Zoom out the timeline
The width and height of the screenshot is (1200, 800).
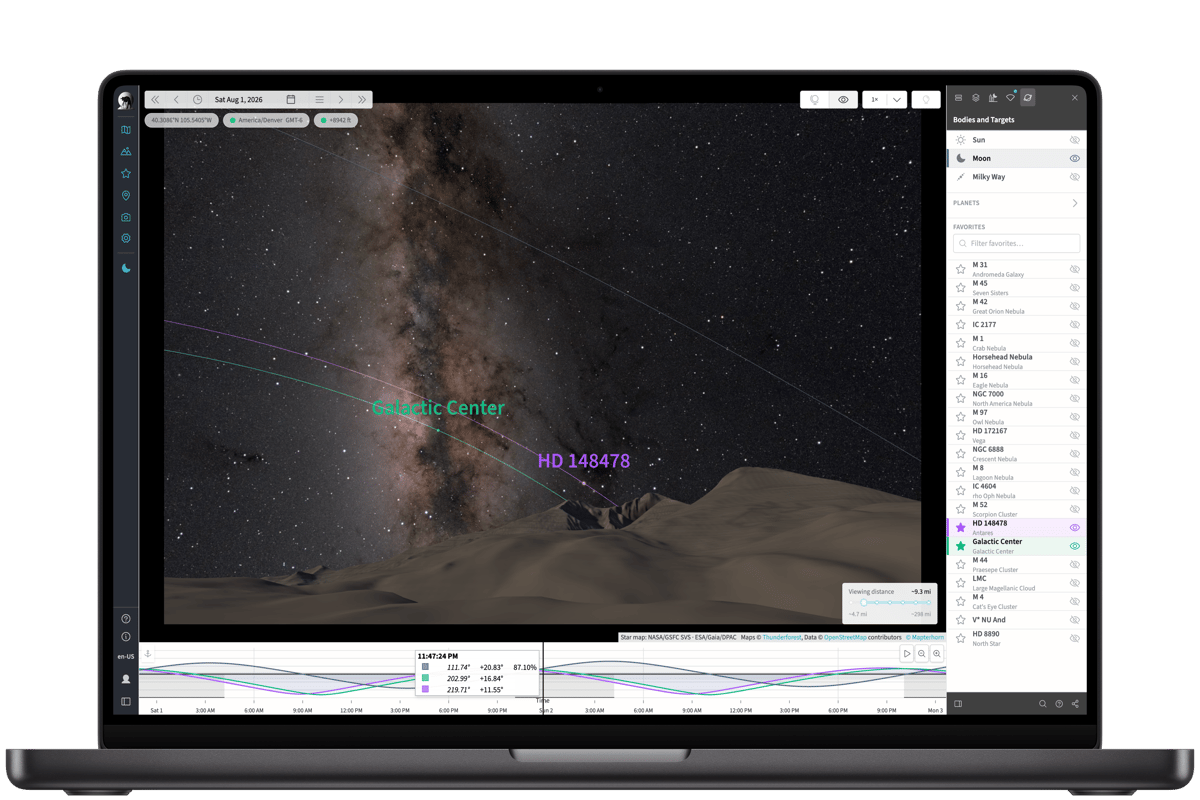coord(922,654)
